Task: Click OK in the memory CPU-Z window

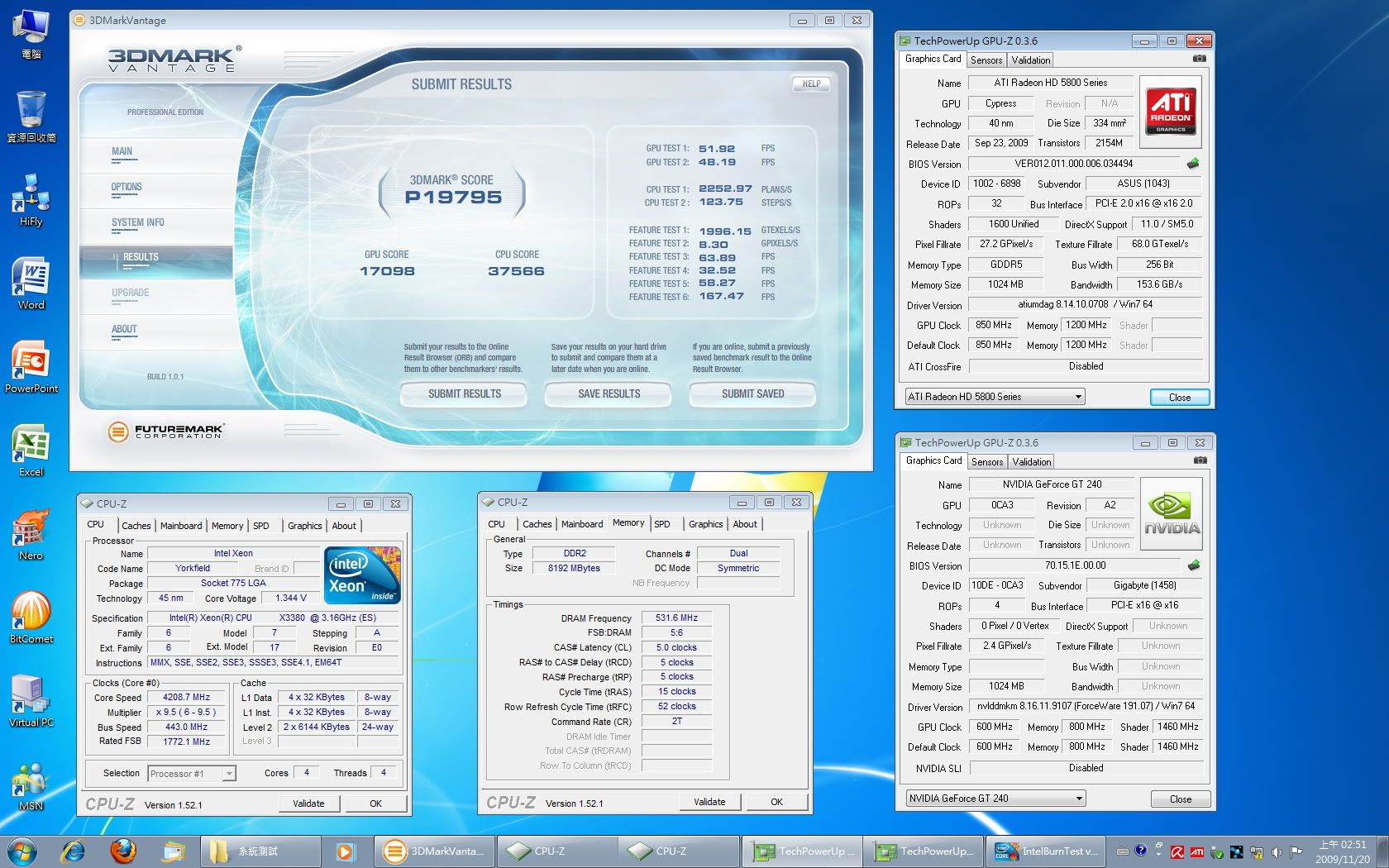Action: [776, 802]
